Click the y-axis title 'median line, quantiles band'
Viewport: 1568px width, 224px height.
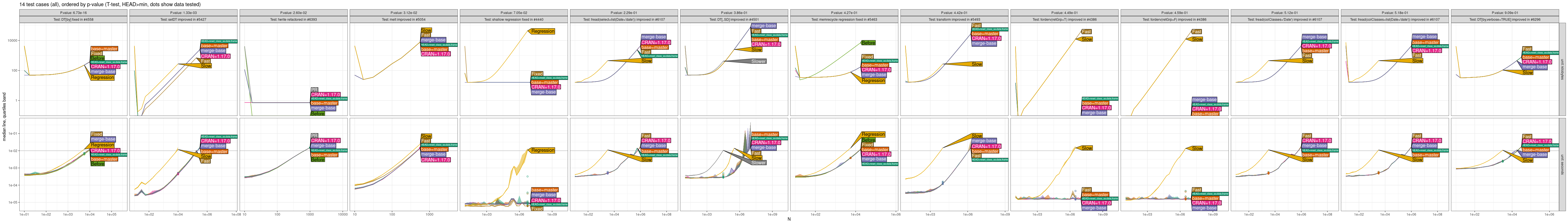[4, 117]
